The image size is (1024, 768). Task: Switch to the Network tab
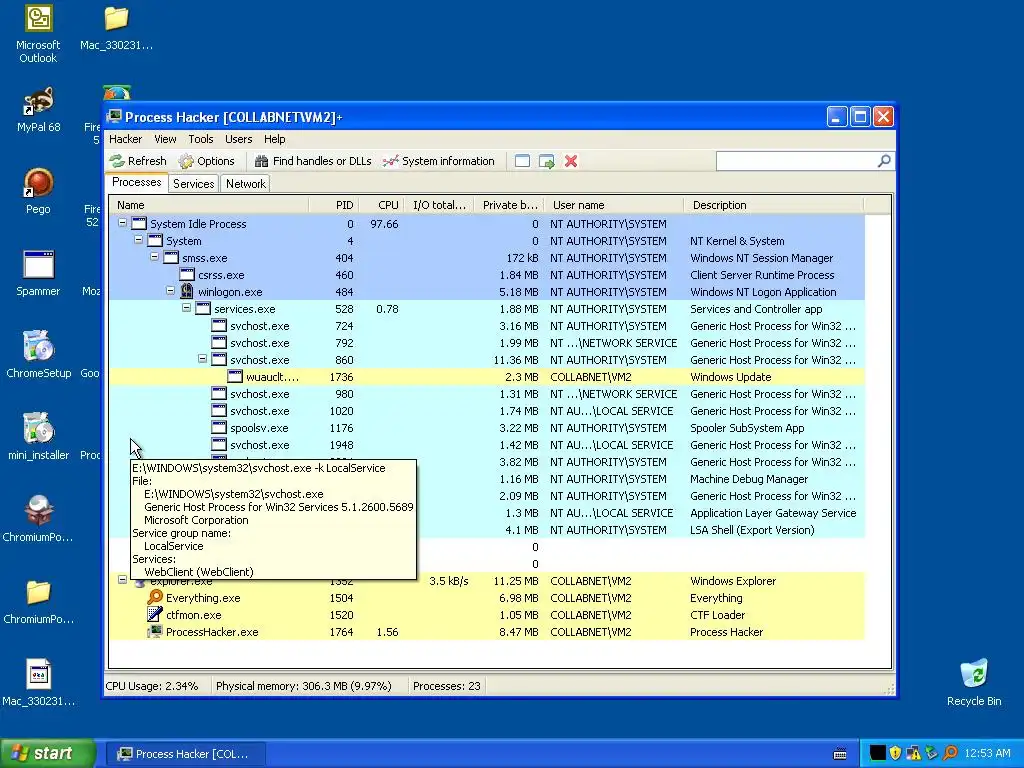pyautogui.click(x=246, y=184)
